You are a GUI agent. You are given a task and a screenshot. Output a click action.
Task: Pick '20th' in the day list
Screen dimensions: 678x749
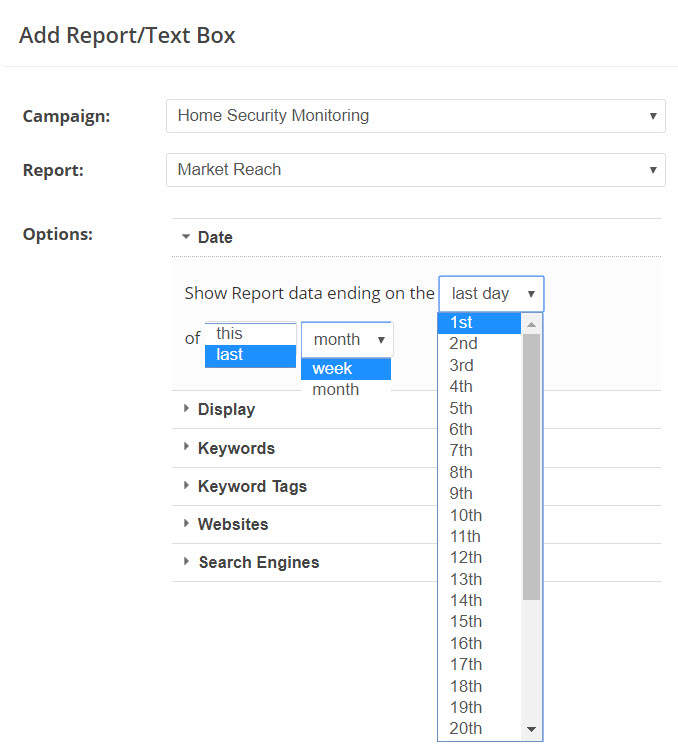coord(480,728)
